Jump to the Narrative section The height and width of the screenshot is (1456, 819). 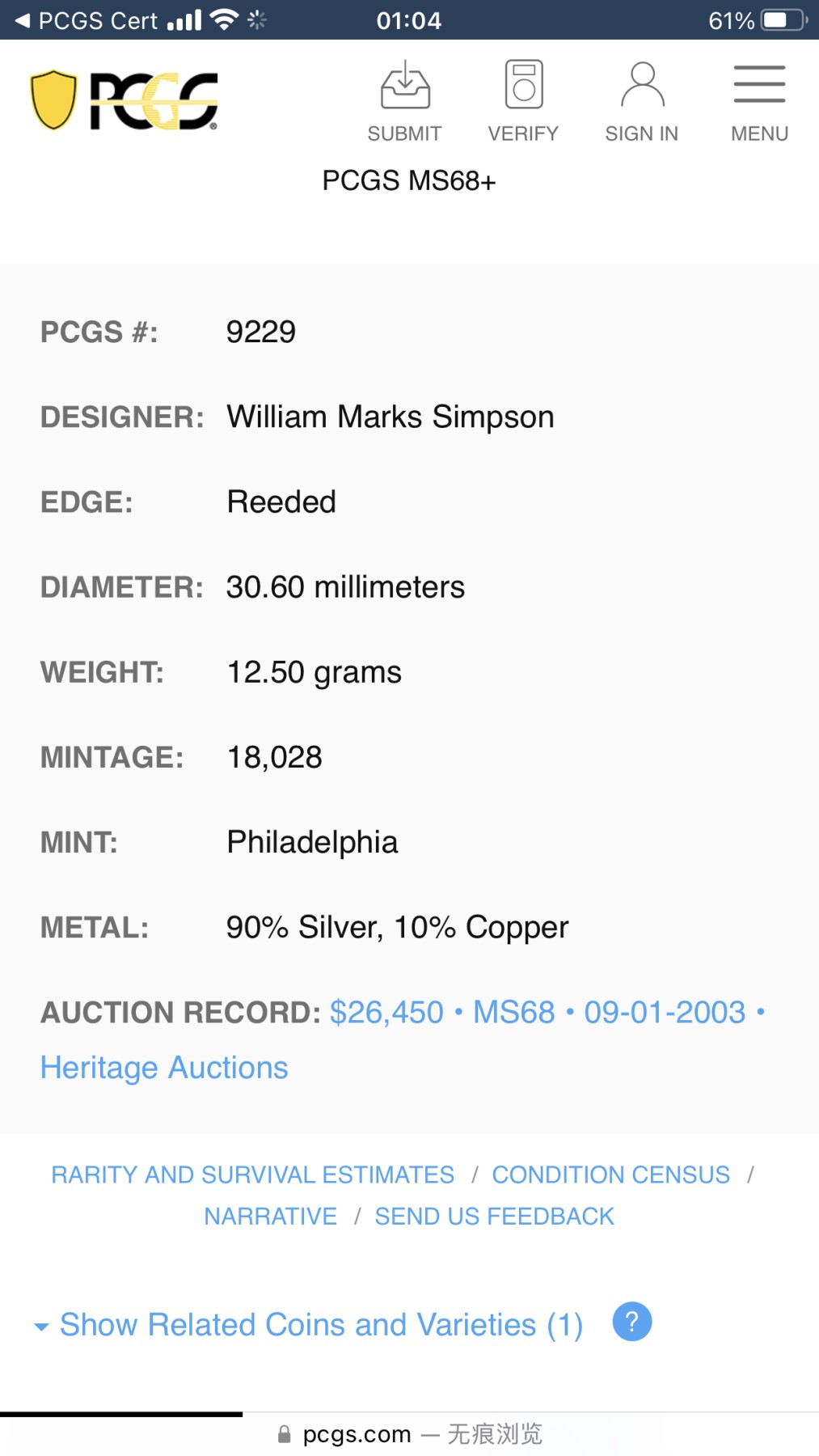(270, 1217)
